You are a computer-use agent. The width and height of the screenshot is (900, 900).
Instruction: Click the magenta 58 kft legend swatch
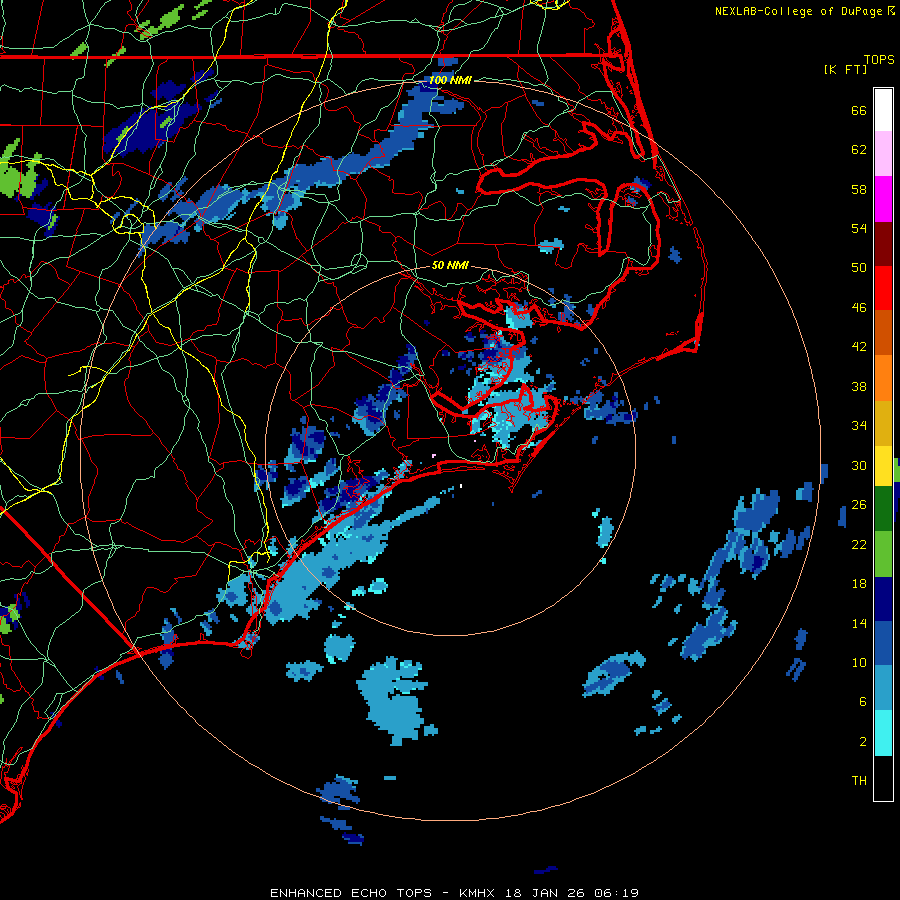pyautogui.click(x=883, y=199)
